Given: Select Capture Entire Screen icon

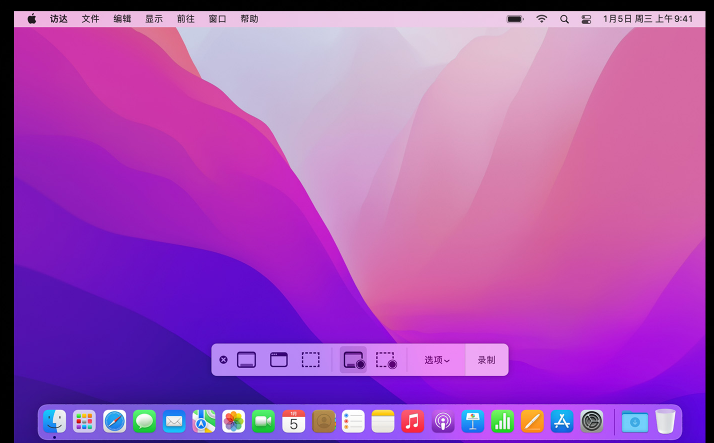Looking at the screenshot, I should coord(246,360).
